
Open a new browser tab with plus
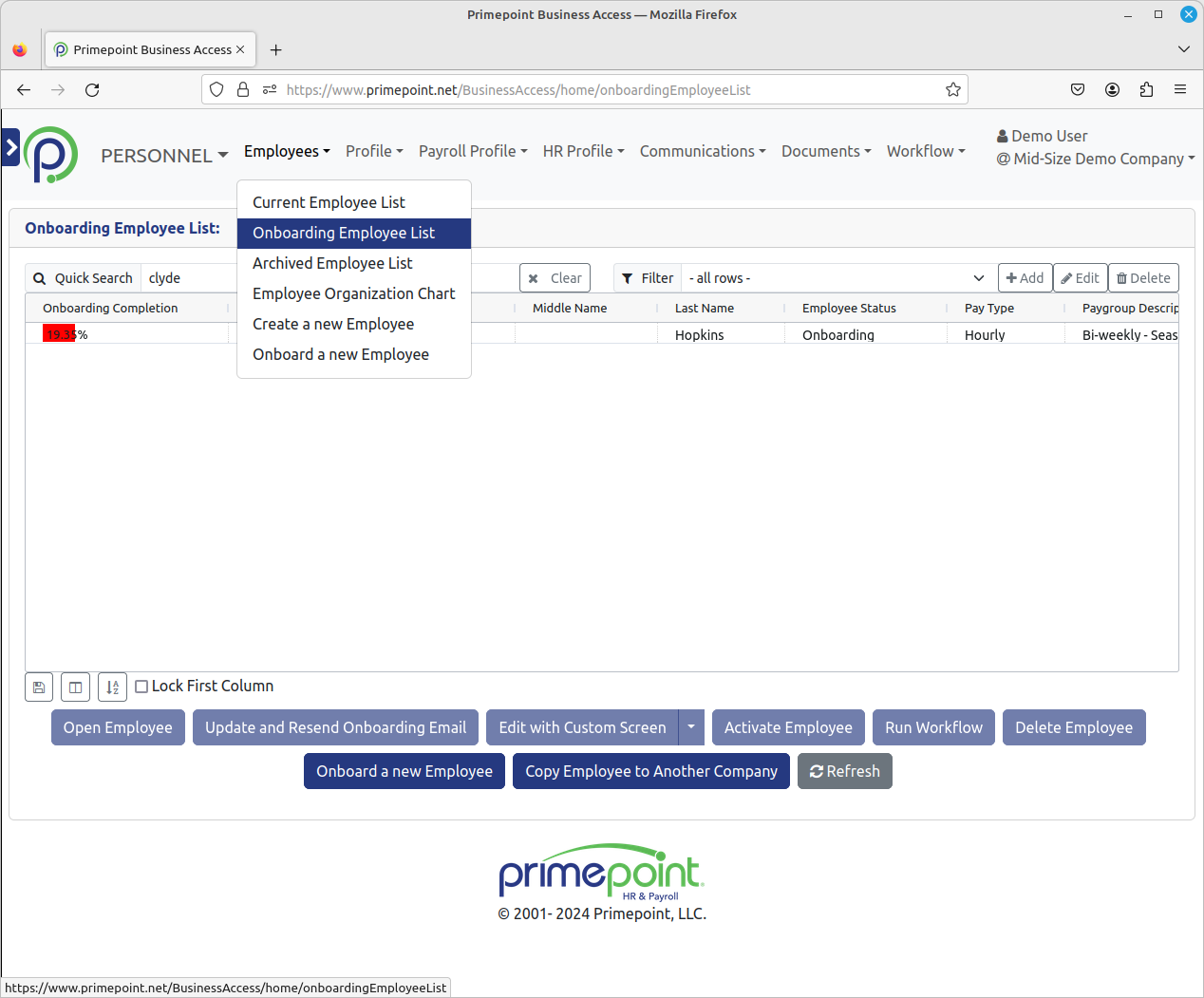(275, 49)
